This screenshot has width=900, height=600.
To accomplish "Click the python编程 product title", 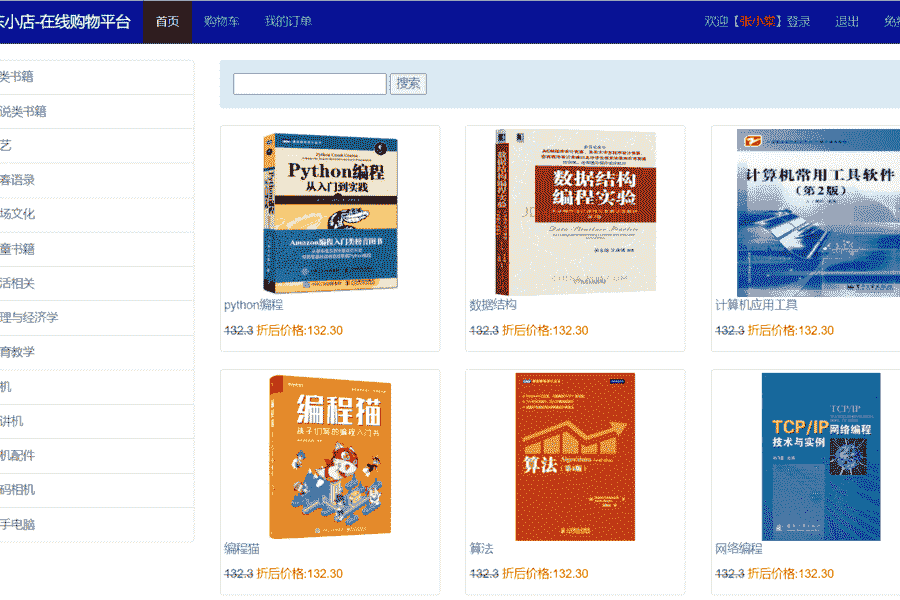I will click(x=254, y=305).
